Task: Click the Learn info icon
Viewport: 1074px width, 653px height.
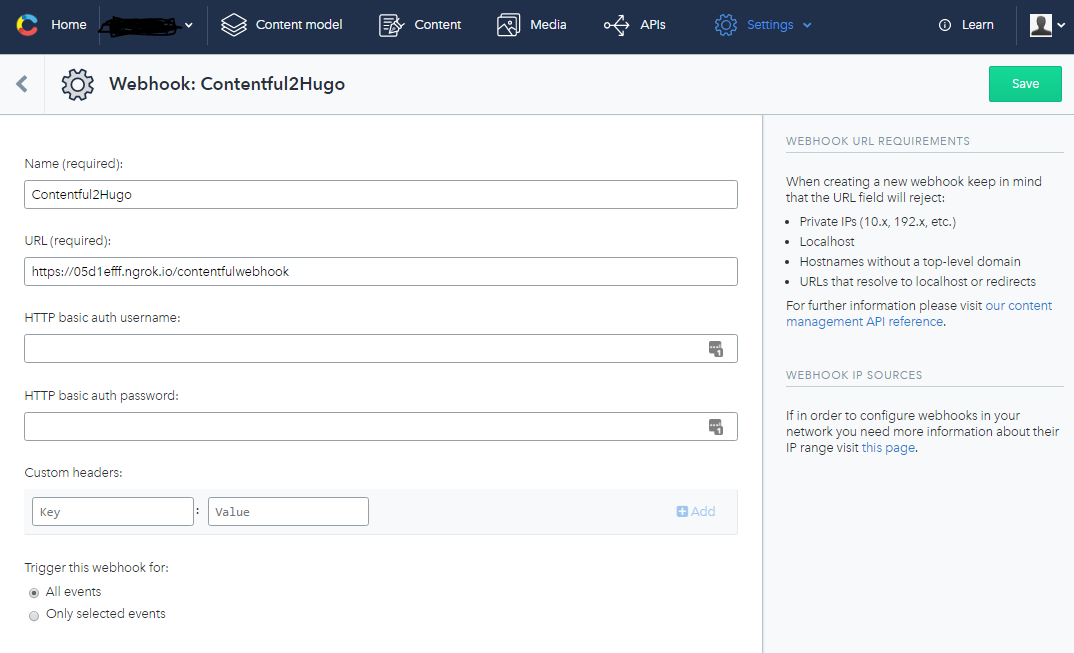Action: (945, 25)
